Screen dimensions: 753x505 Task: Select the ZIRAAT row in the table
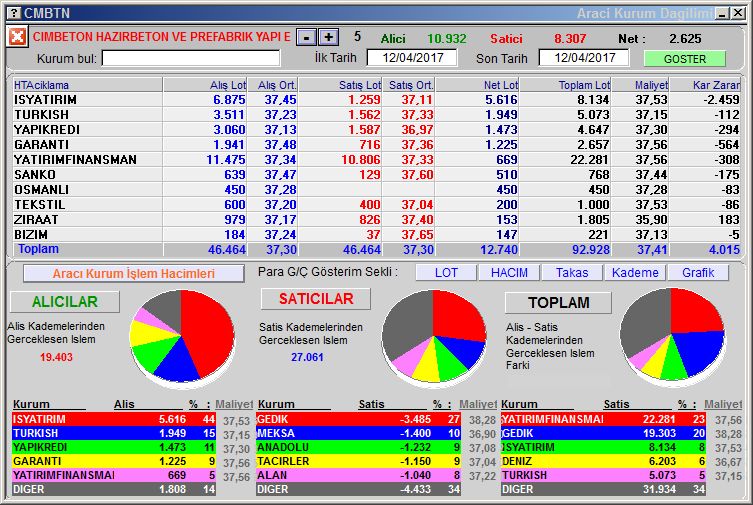coord(376,219)
